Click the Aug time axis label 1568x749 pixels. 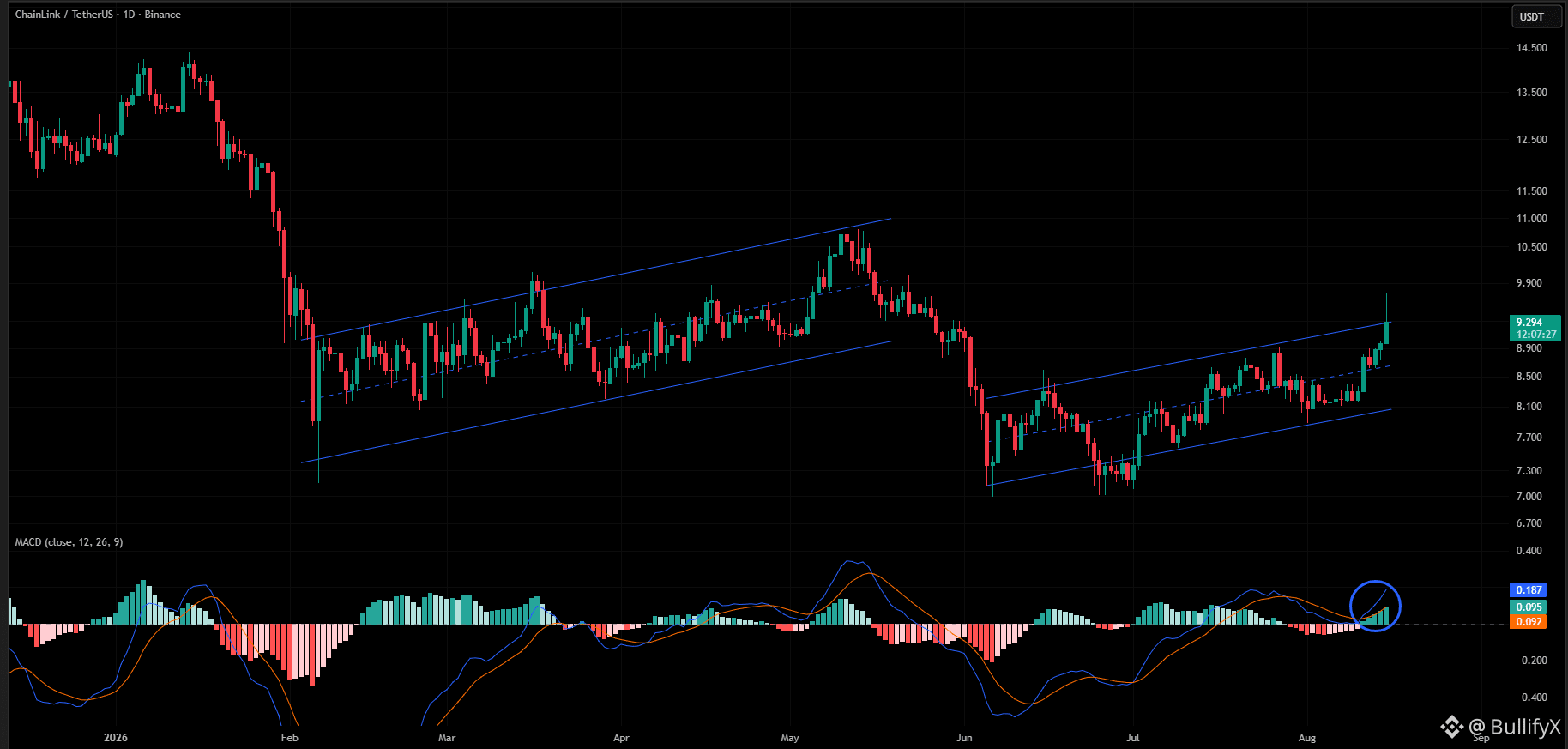tap(1307, 738)
